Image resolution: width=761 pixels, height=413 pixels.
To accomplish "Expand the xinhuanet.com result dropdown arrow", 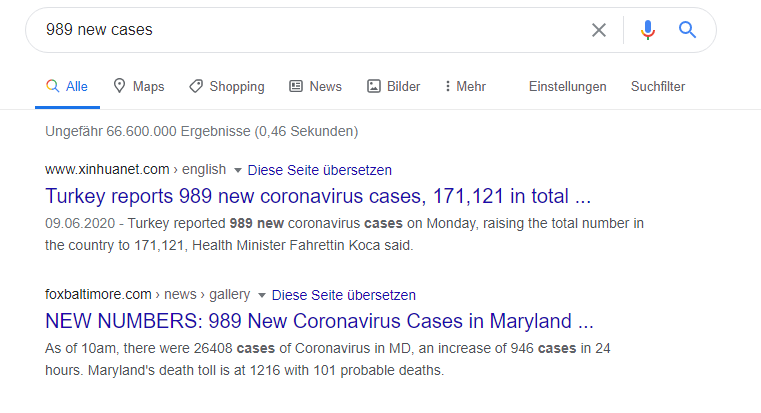I will 238,170.
